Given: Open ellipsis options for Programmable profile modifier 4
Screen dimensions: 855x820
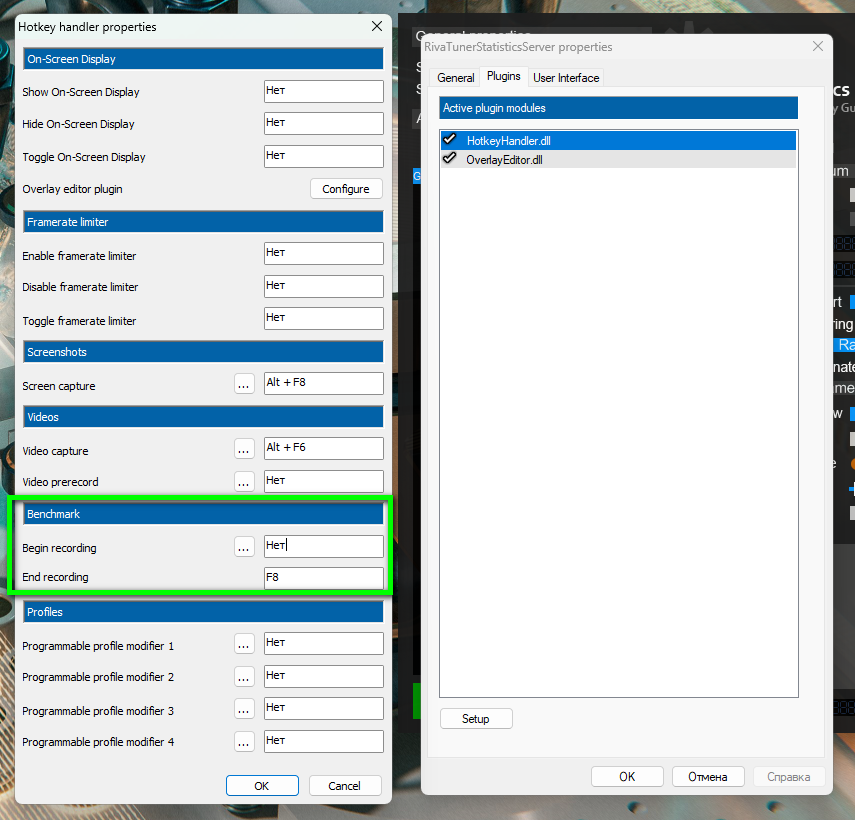Looking at the screenshot, I should pyautogui.click(x=244, y=741).
